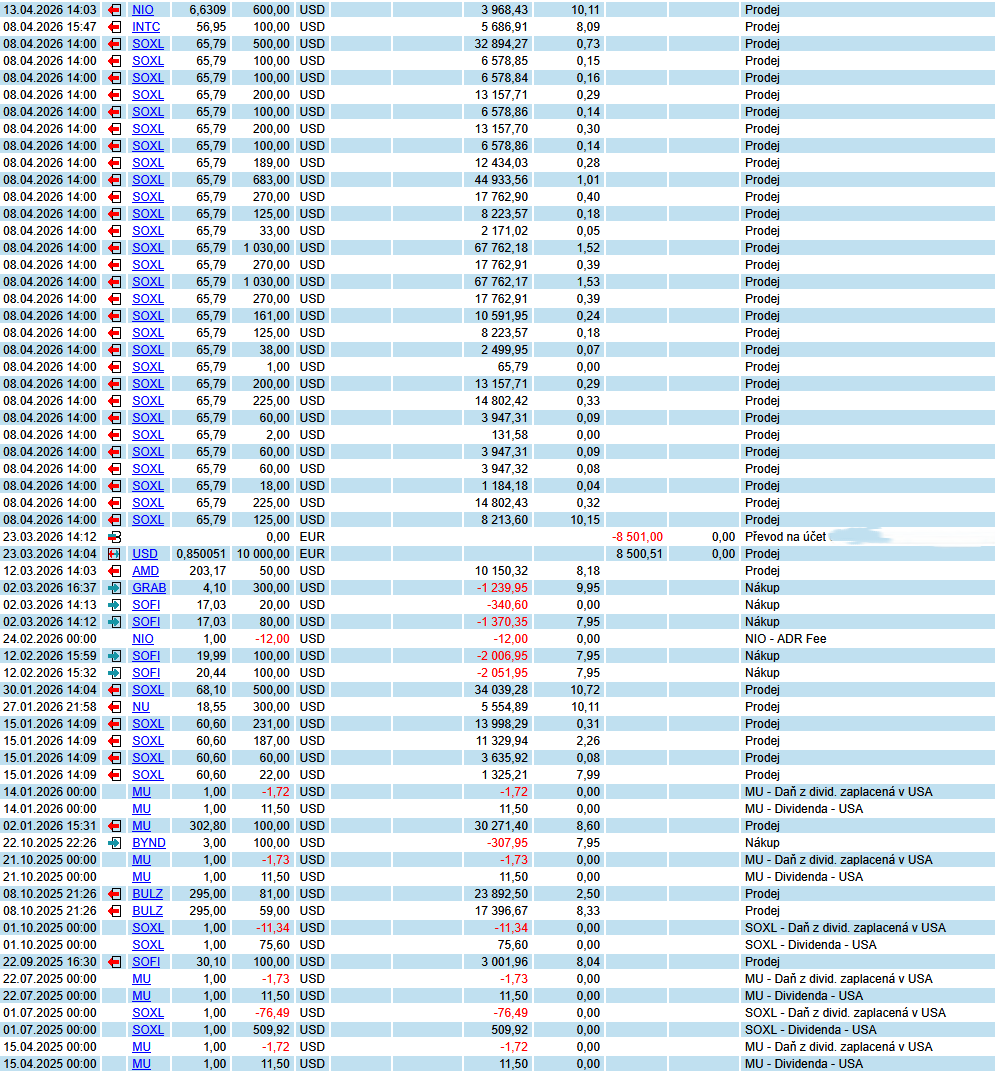Click the teal buy icon next to GRAB
Screen dimensions: 995x1071
[114, 588]
